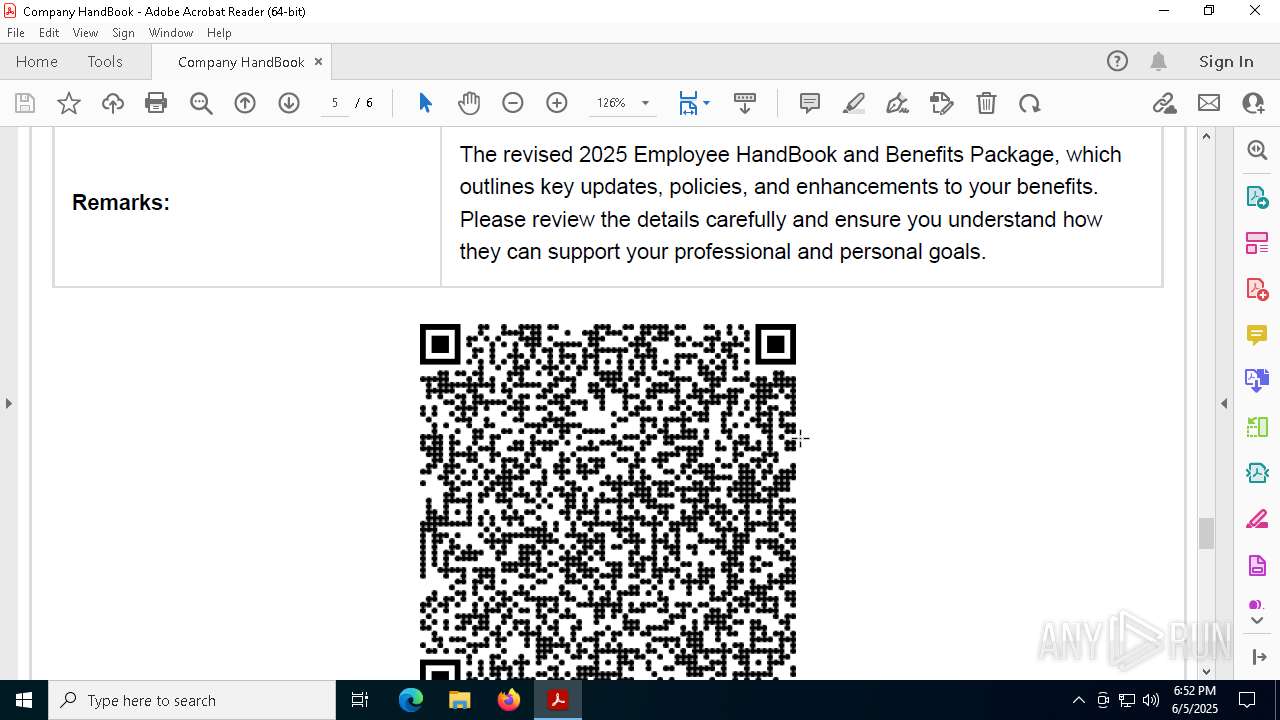Open the Edit menu

pyautogui.click(x=49, y=33)
